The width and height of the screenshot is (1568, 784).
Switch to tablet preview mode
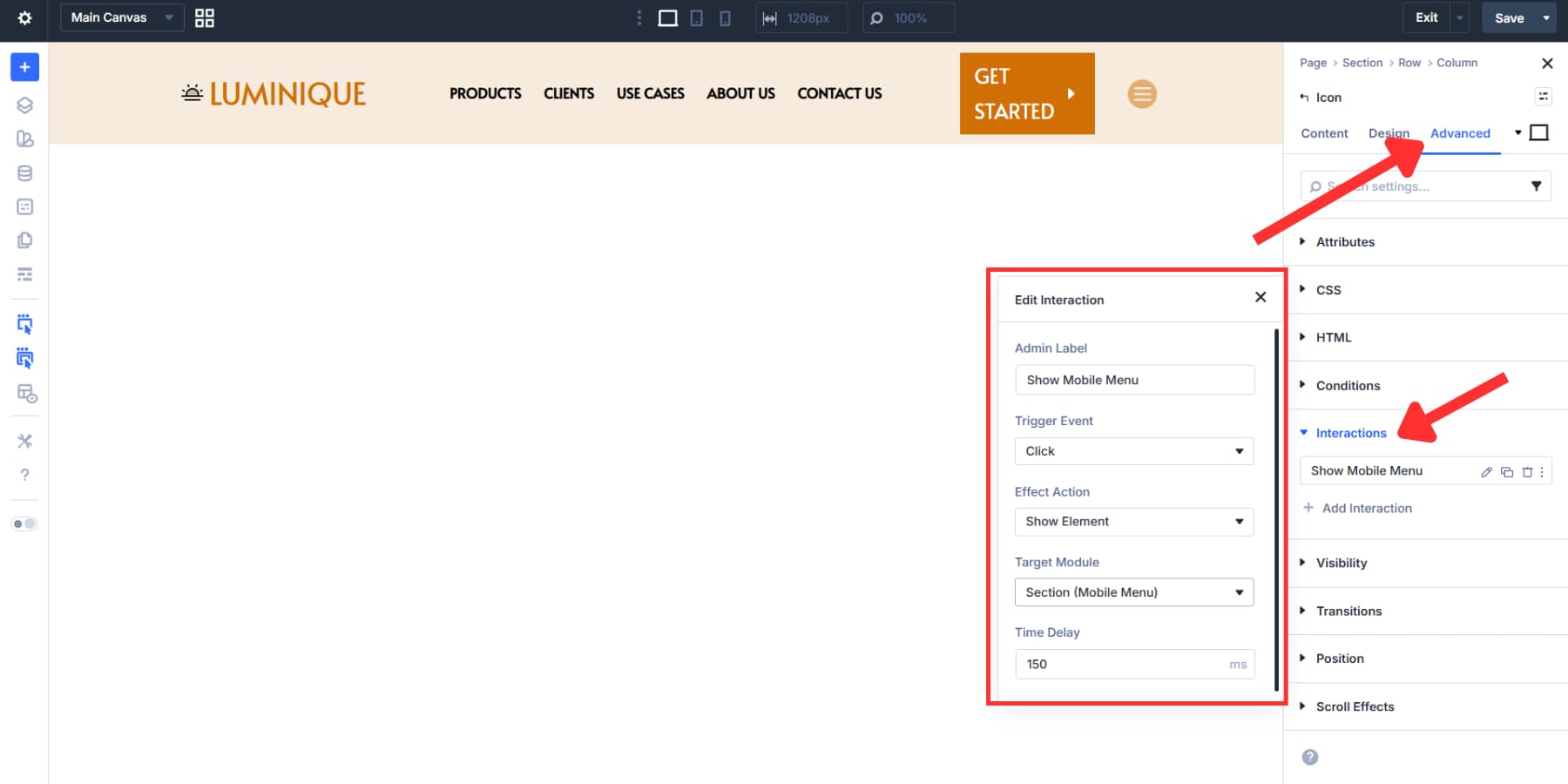point(696,17)
